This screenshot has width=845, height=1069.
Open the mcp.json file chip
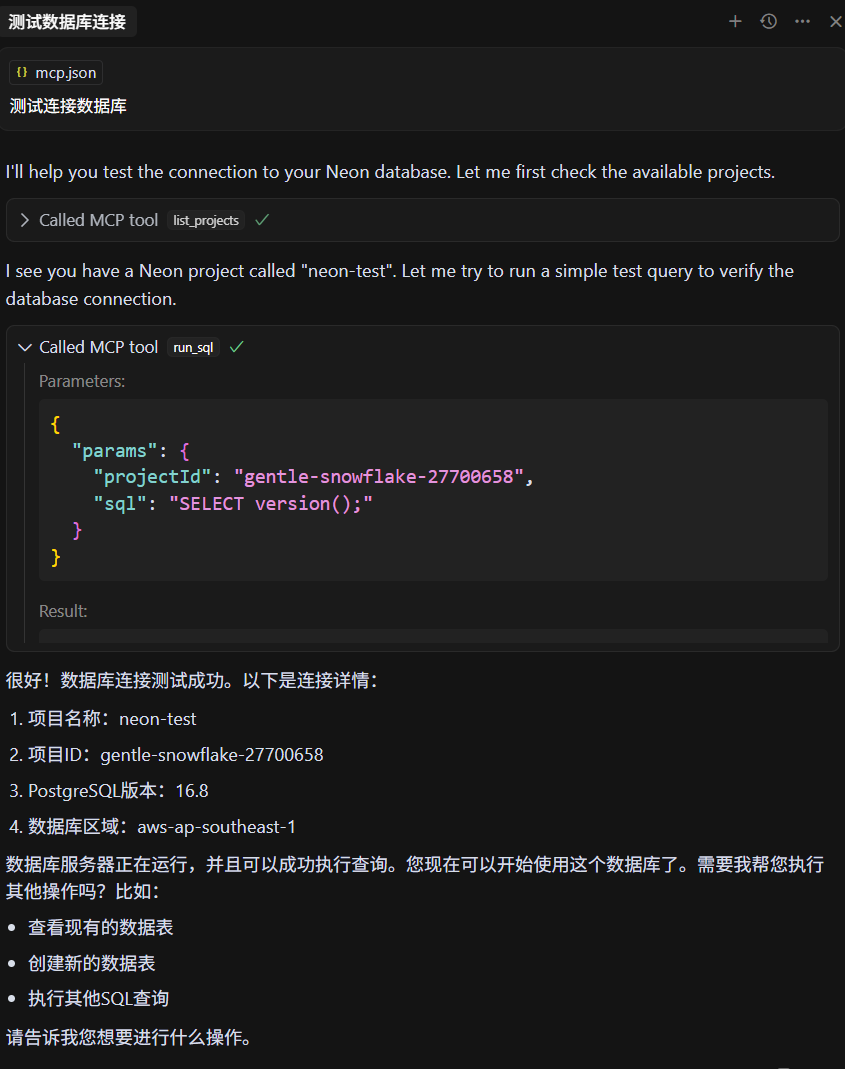click(56, 72)
